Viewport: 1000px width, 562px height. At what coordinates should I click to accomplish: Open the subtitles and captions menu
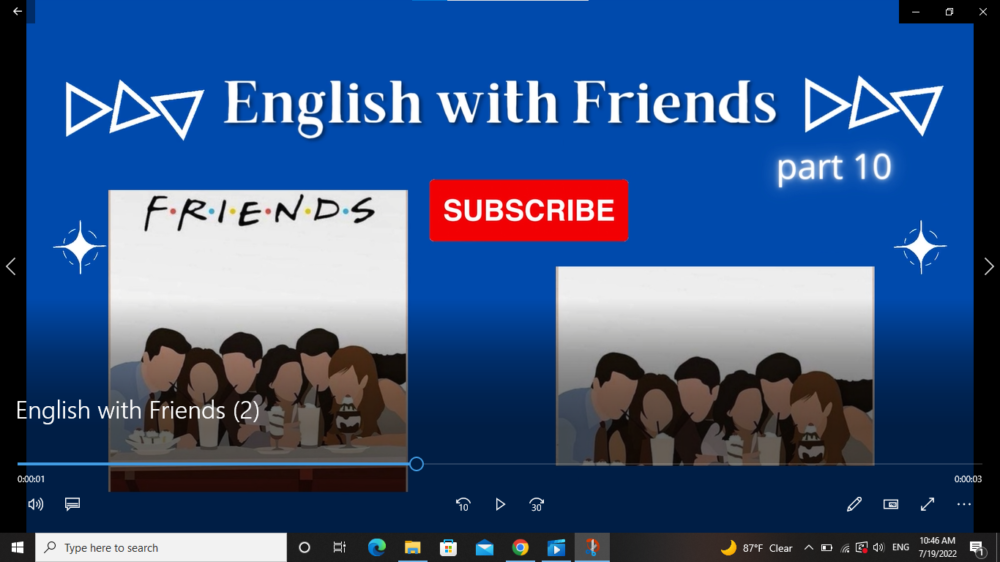coord(72,505)
